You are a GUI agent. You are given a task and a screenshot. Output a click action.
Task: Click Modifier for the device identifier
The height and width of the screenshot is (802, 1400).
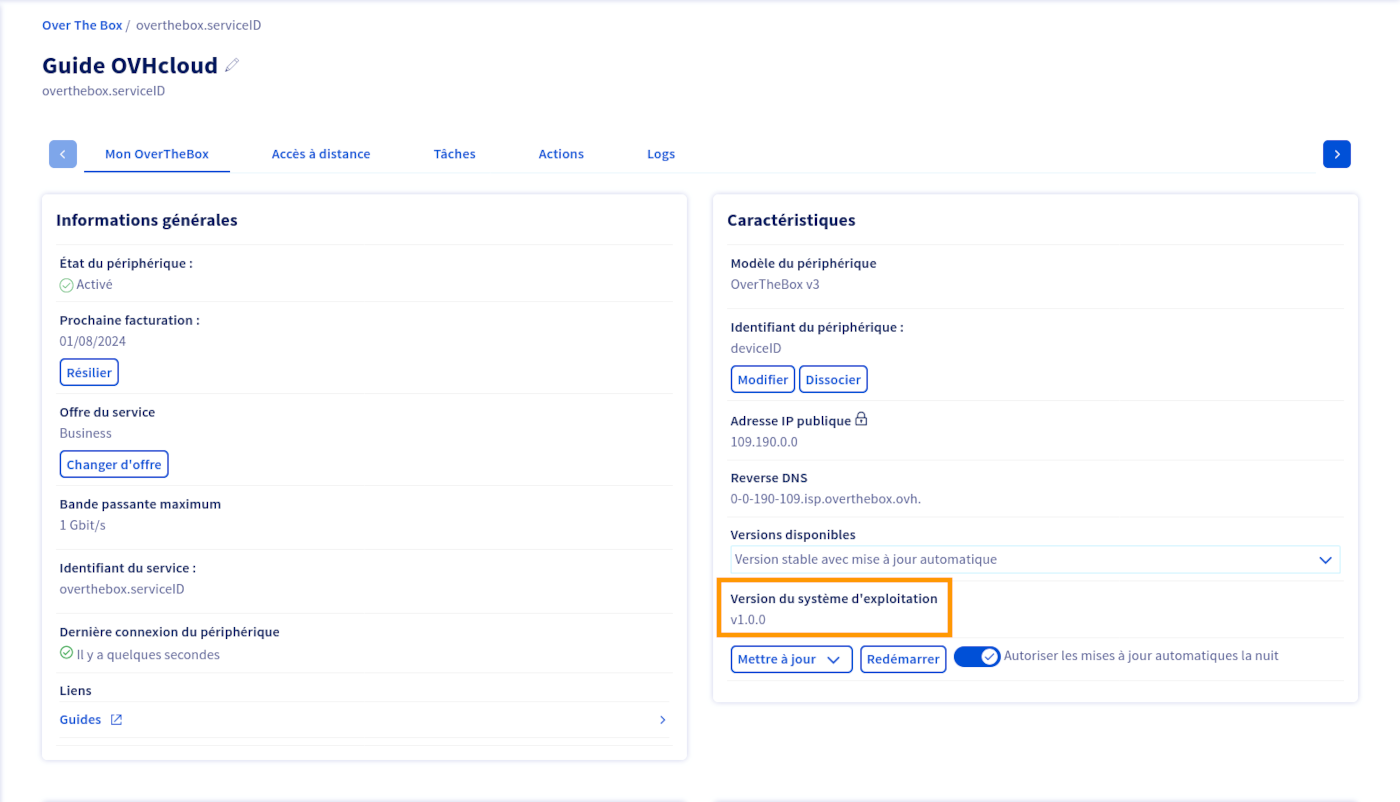(762, 380)
